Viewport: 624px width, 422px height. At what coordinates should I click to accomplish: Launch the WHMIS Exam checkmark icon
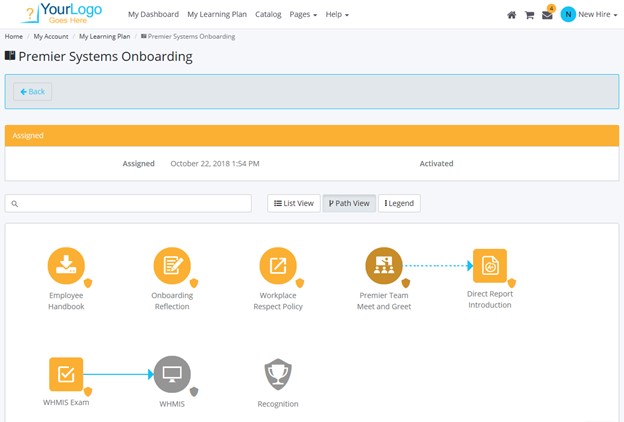point(66,374)
